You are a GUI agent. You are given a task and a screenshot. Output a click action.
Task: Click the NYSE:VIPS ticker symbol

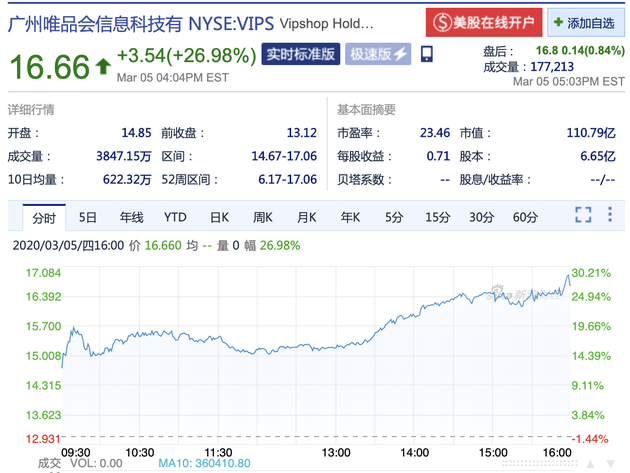point(231,24)
